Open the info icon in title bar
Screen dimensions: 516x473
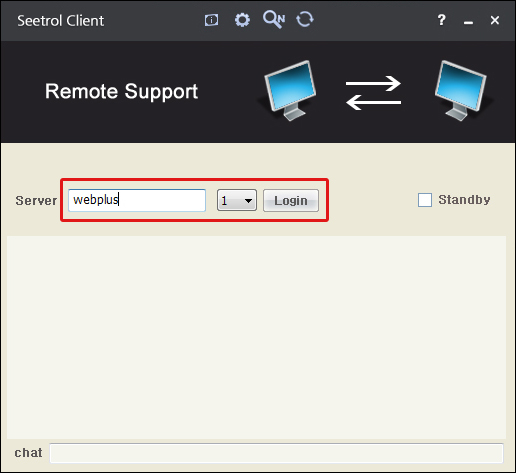212,20
